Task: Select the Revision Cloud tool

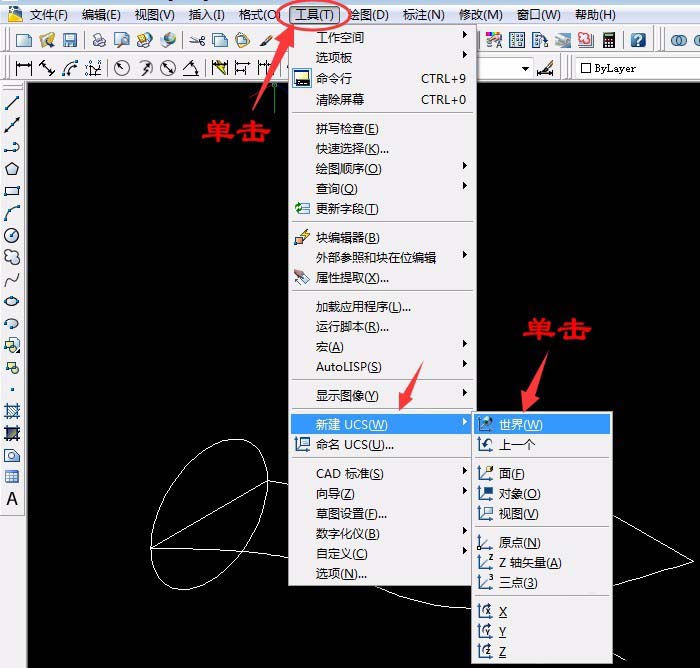Action: coord(12,257)
